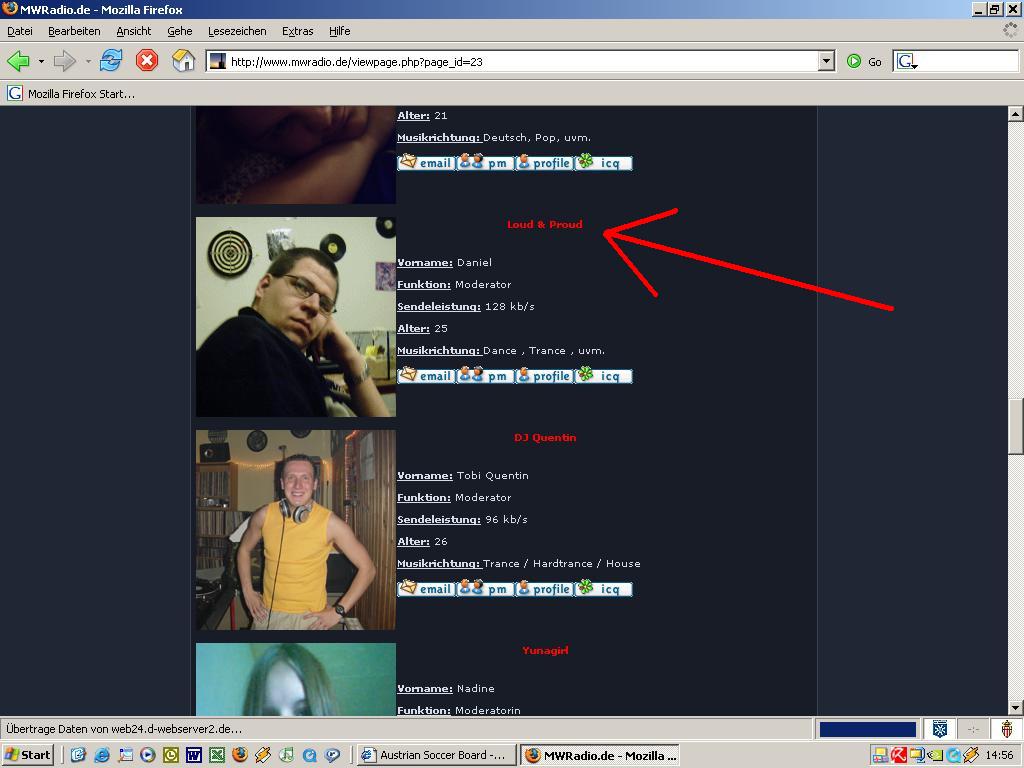1024x768 pixels.
Task: Switch to Austrian Soccer Board taskbar window
Action: 437,755
